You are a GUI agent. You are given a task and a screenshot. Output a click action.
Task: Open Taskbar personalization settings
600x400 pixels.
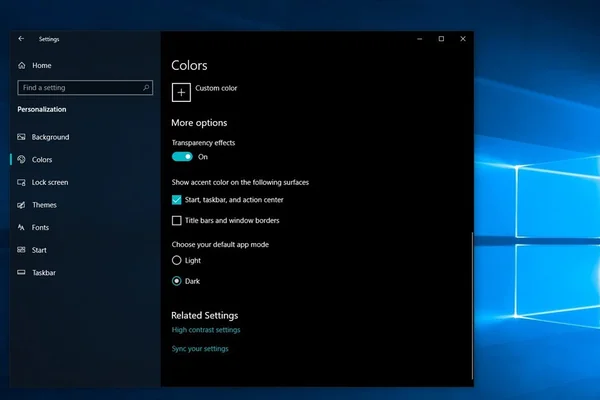[44, 273]
